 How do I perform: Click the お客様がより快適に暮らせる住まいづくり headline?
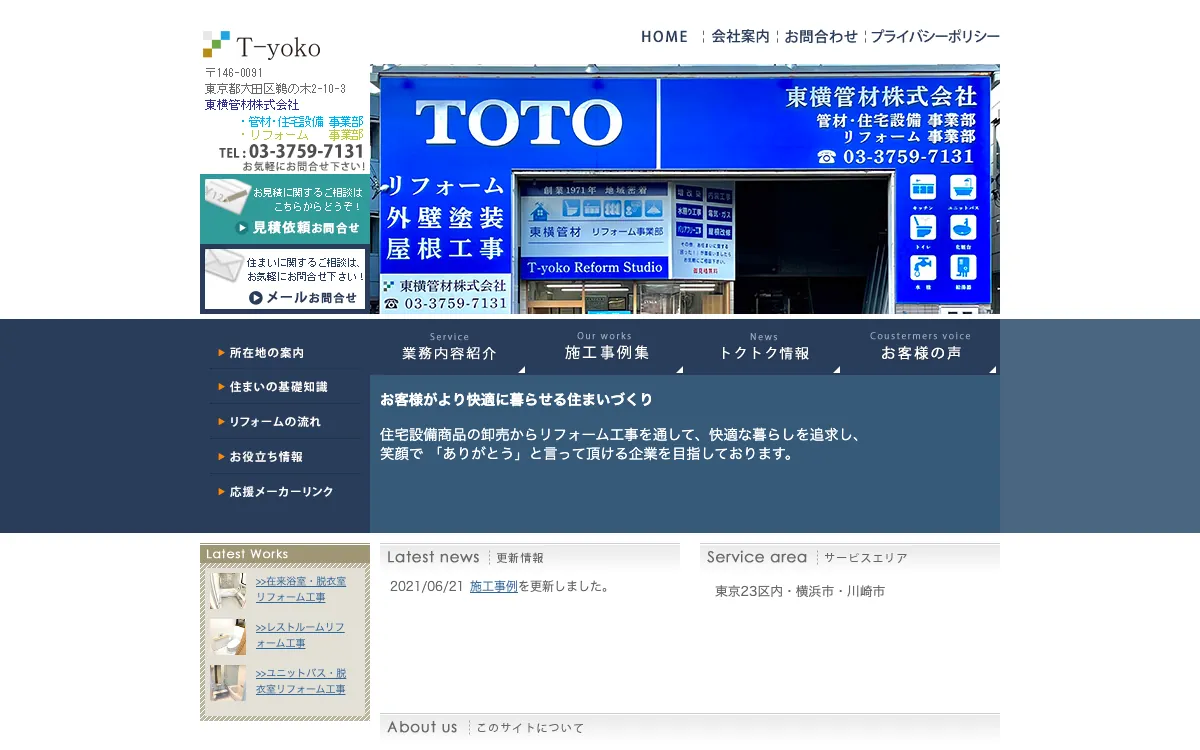point(516,400)
